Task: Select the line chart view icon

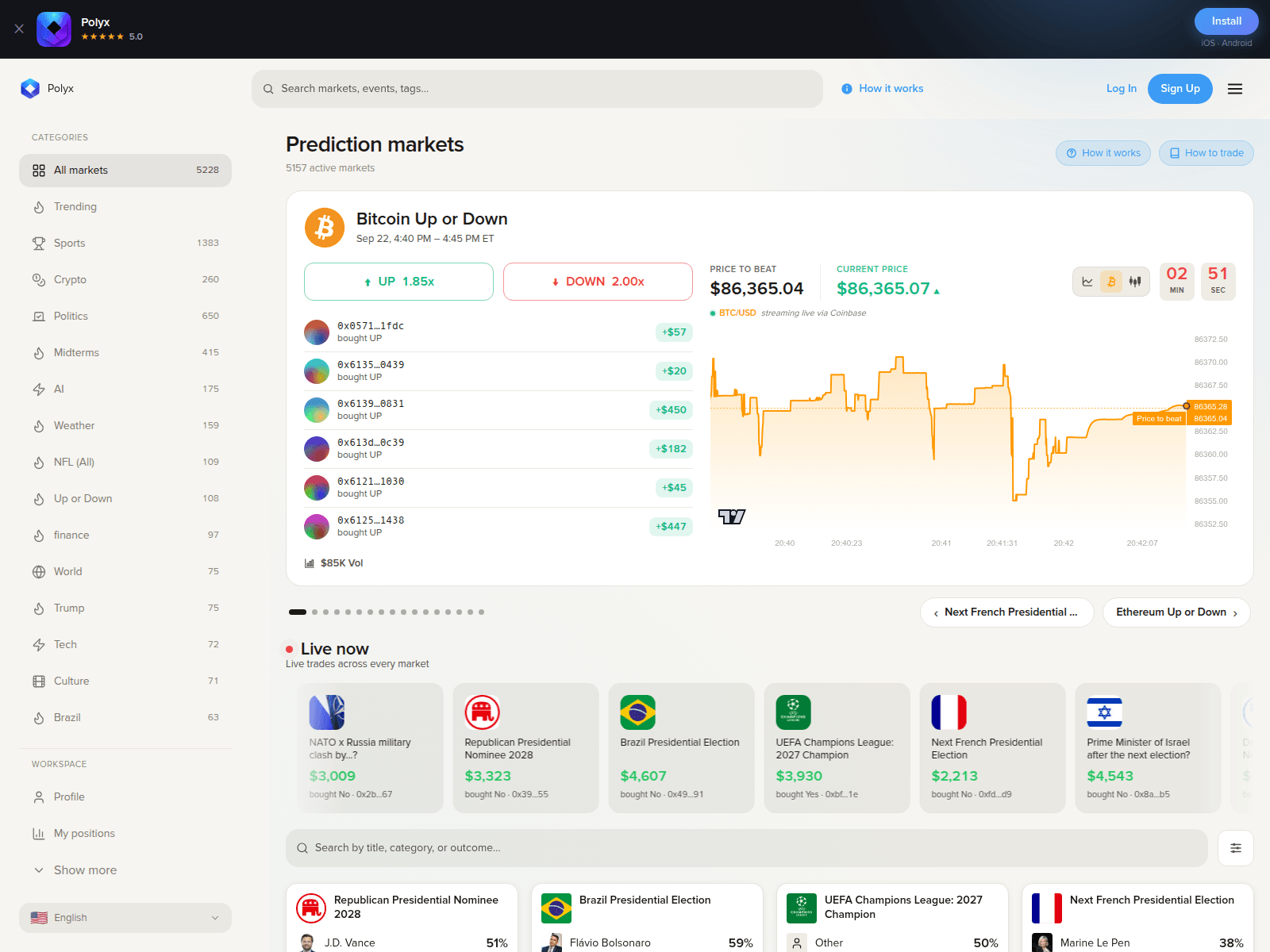Action: [1087, 282]
